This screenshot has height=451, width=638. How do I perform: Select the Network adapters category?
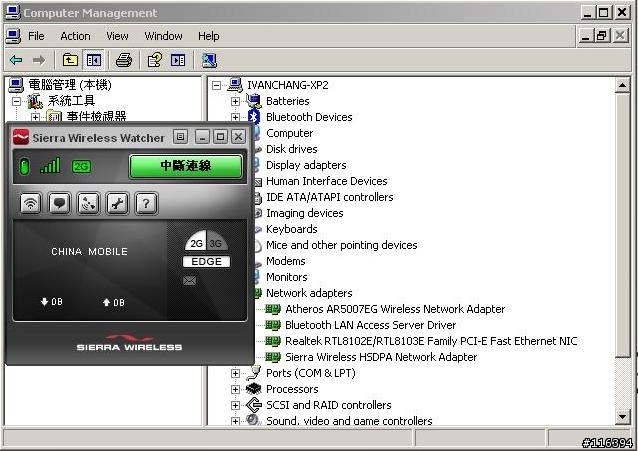[x=309, y=293]
